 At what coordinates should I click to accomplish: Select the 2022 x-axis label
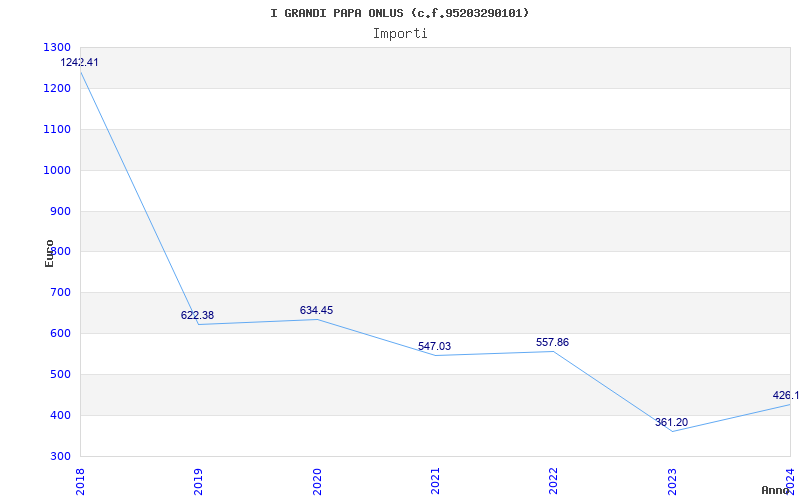[x=554, y=481]
